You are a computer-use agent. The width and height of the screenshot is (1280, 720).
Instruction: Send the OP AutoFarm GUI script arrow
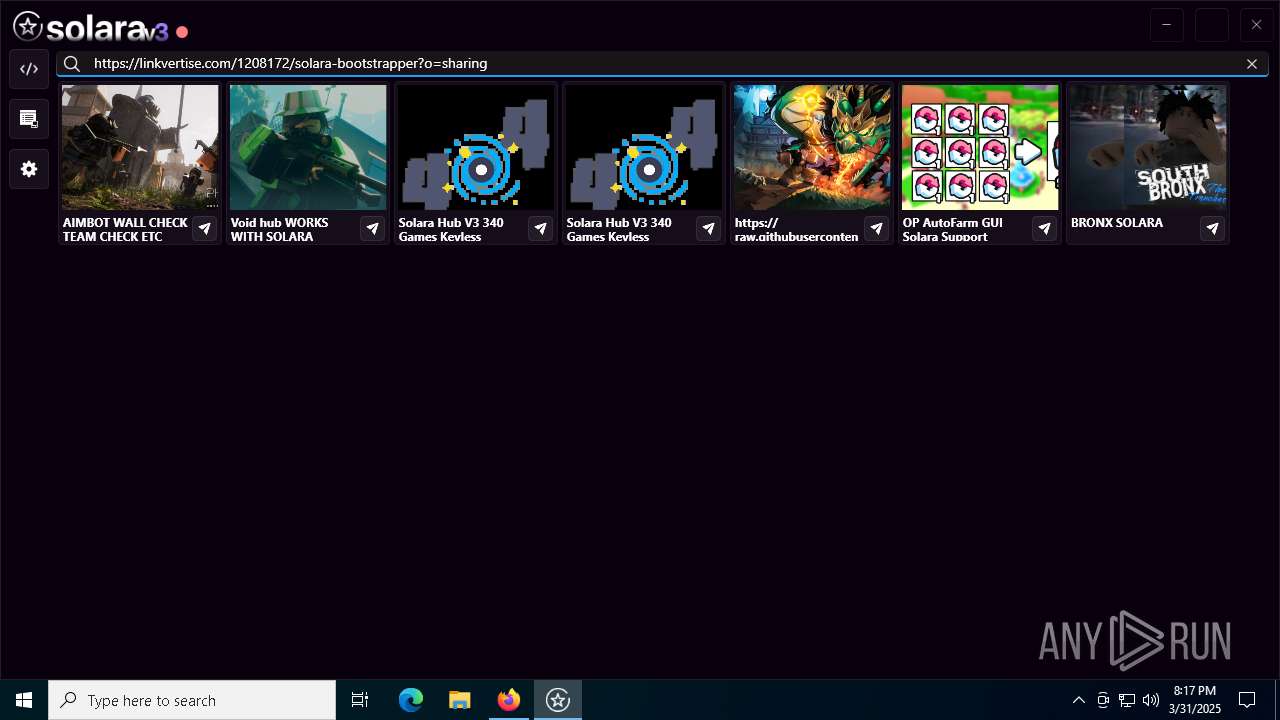pos(1044,229)
